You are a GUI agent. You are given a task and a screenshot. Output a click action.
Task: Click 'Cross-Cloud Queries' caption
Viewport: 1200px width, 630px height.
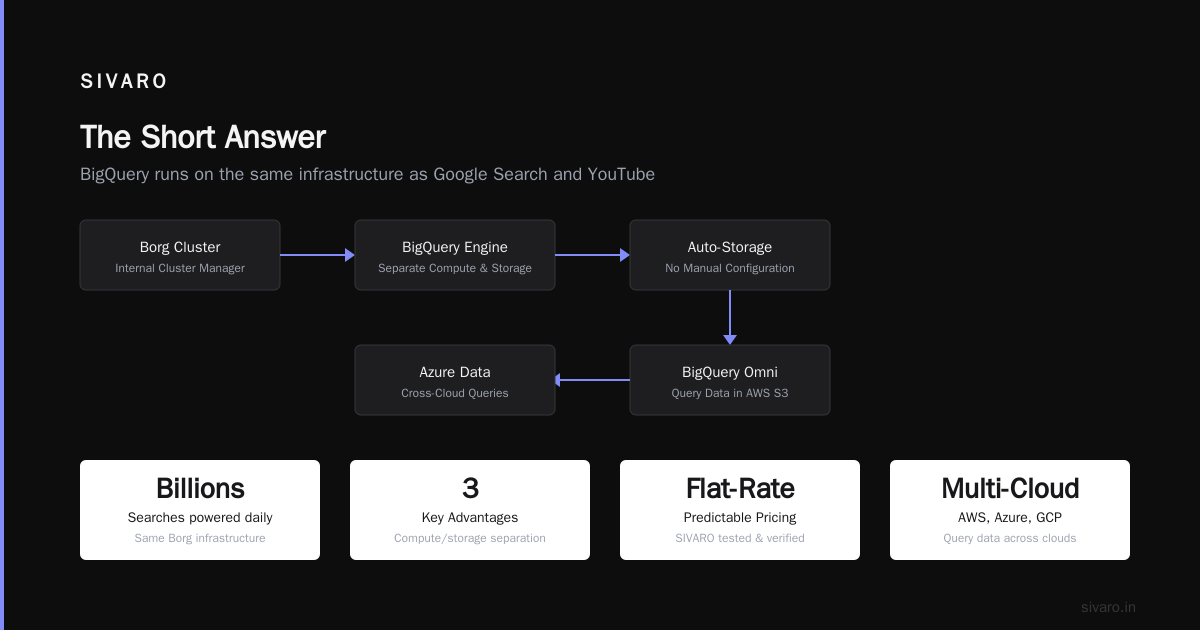pyautogui.click(x=455, y=393)
